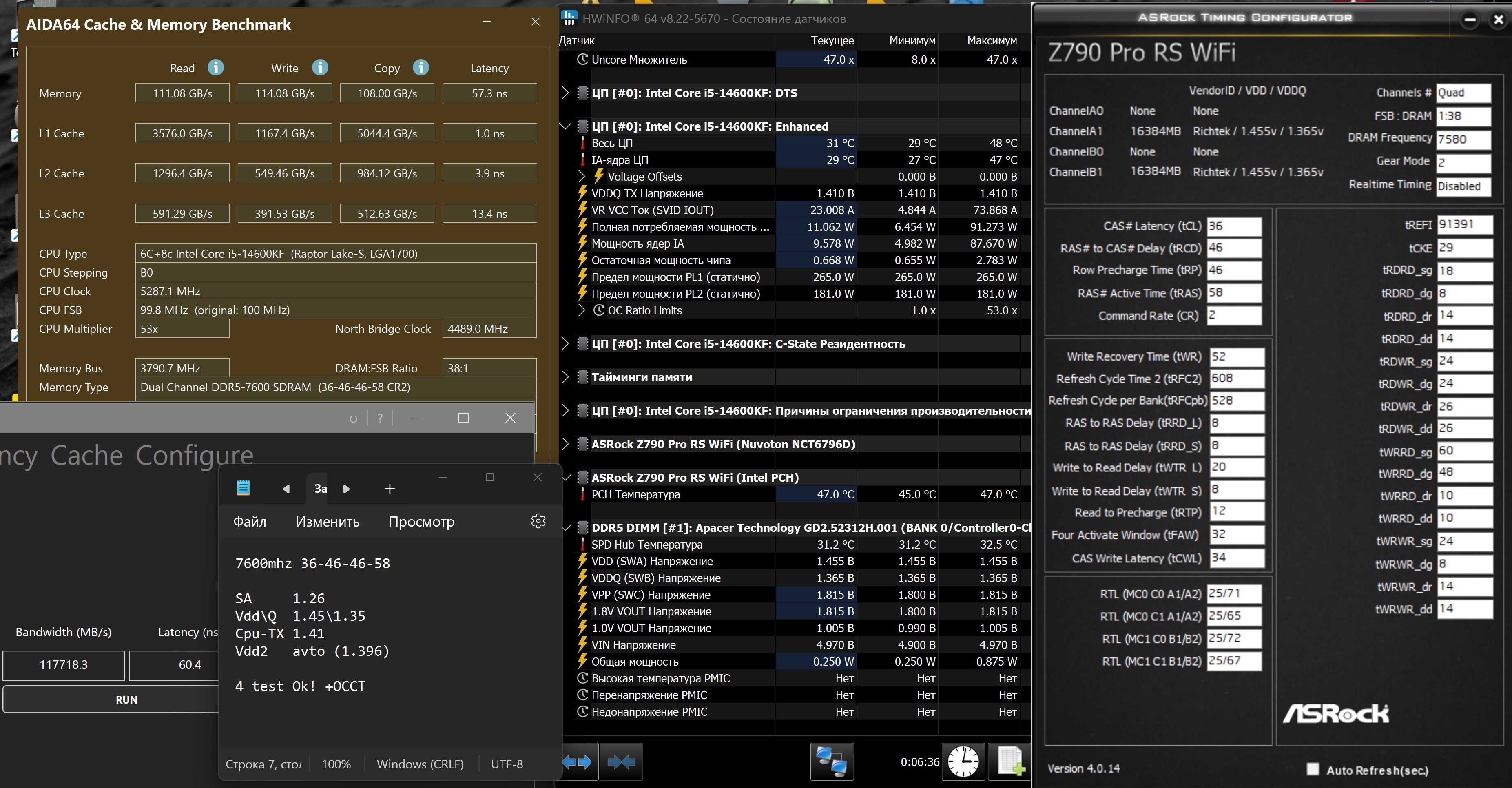
Task: Click info icon next to Write
Action: coord(319,67)
